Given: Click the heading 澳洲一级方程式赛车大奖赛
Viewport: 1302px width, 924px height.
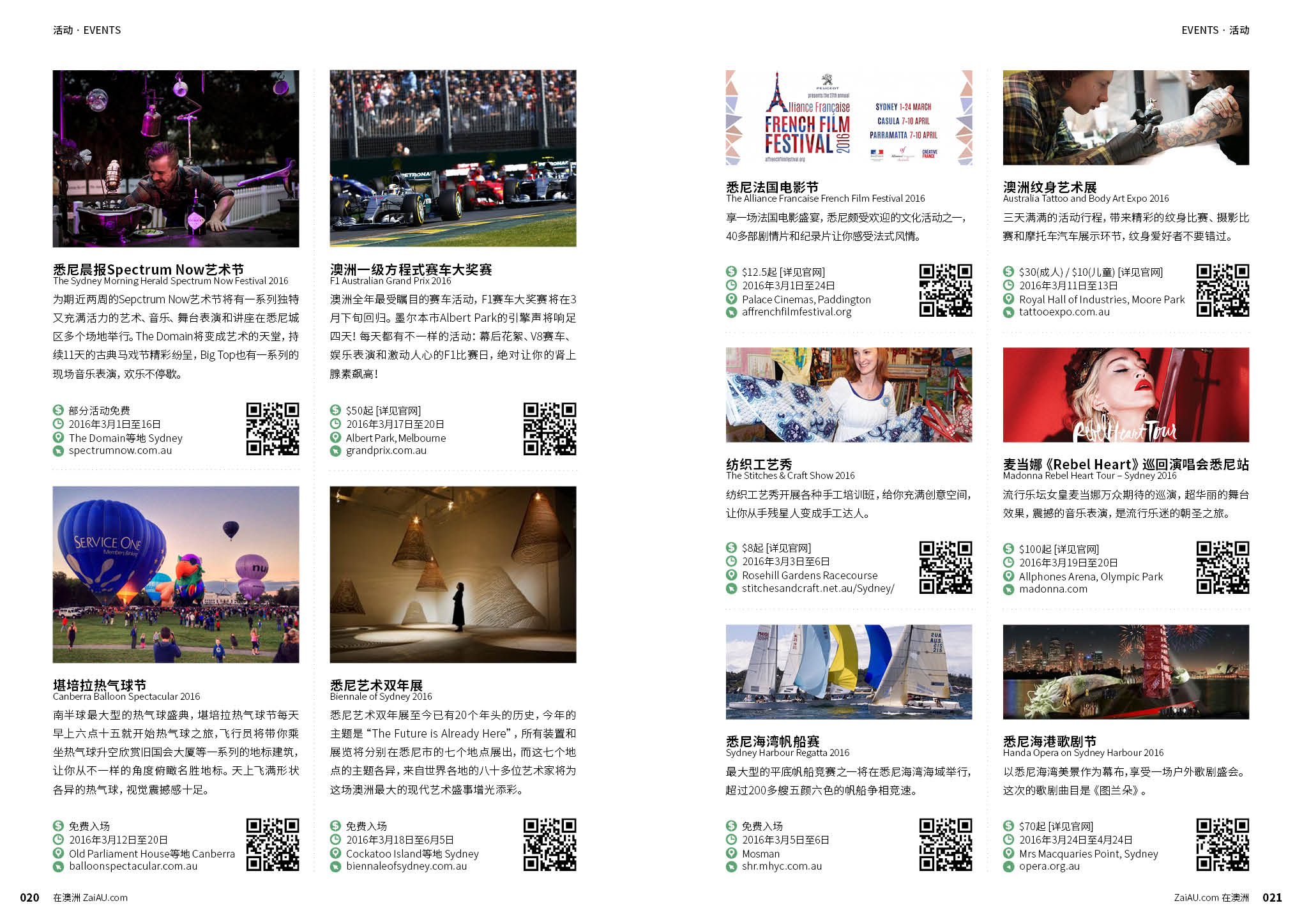Looking at the screenshot, I should [411, 269].
